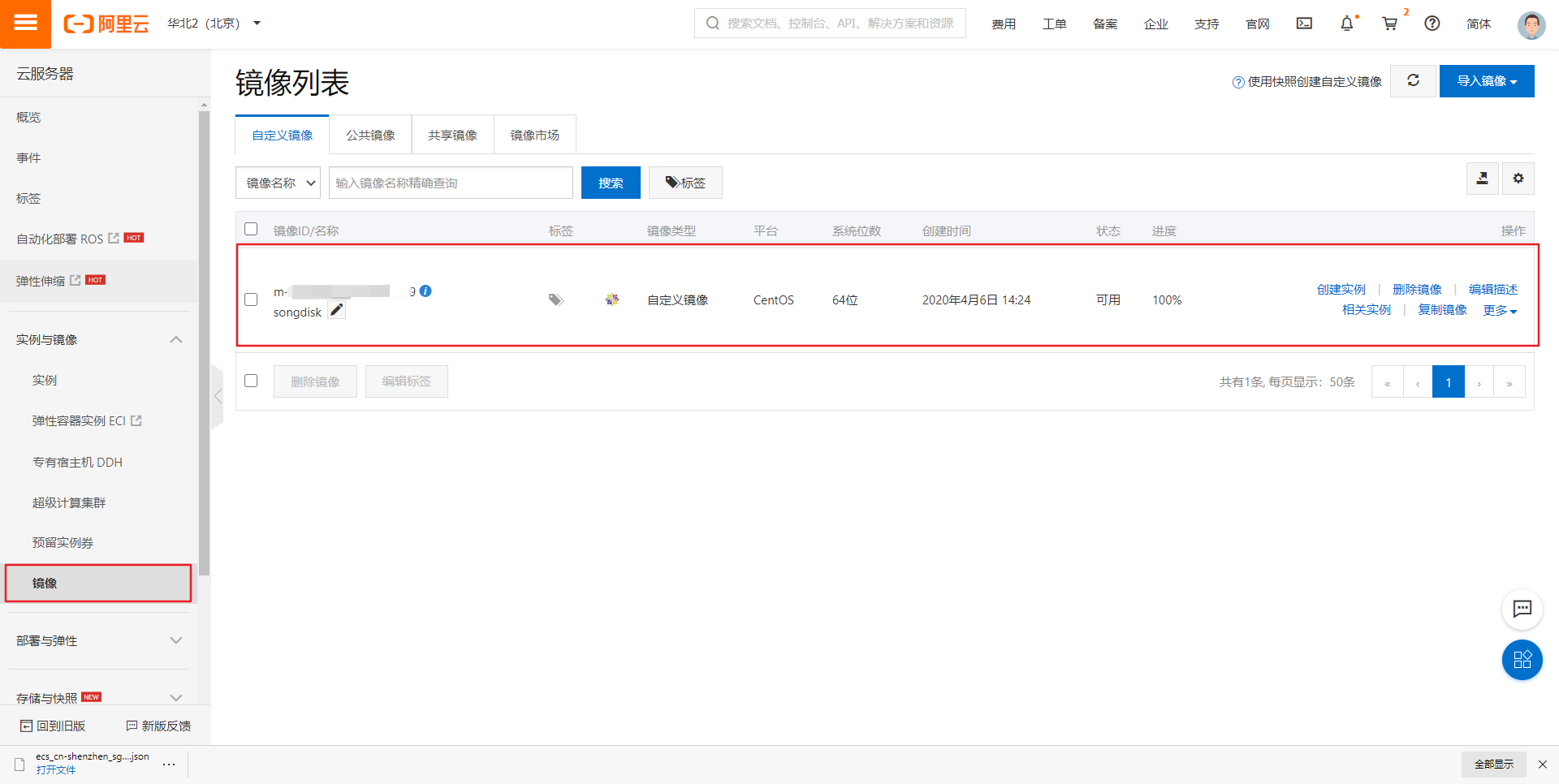Select 镜像 in the sidebar
Image resolution: width=1559 pixels, height=784 pixels.
pyautogui.click(x=98, y=583)
